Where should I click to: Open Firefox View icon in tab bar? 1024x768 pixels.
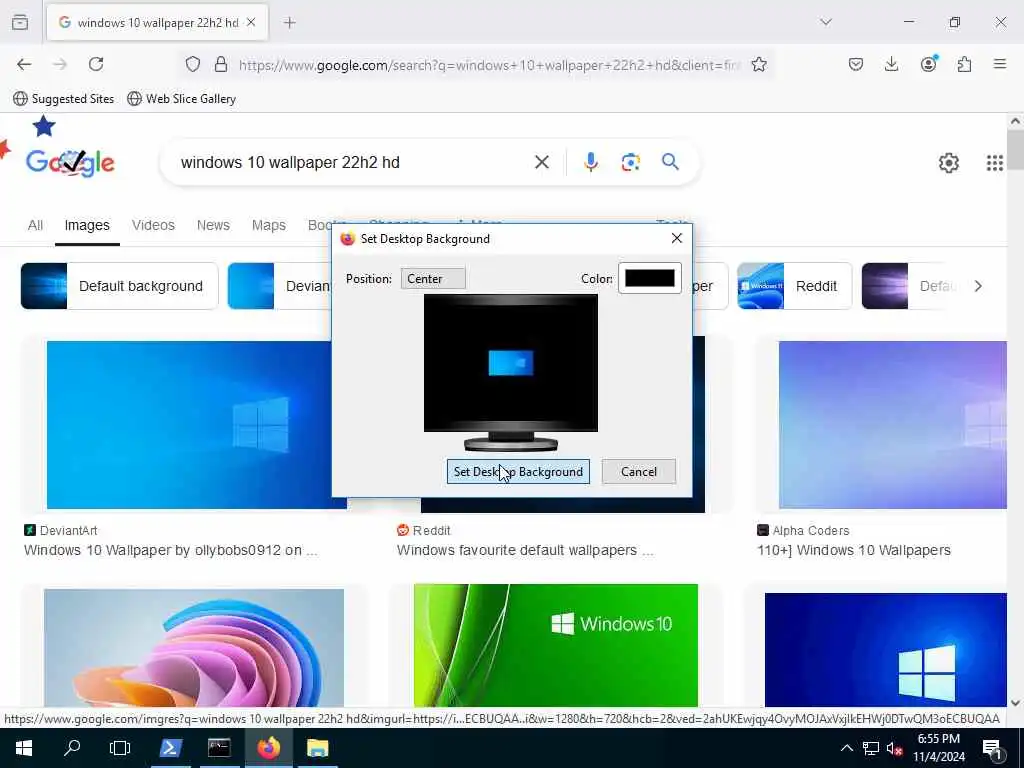click(x=20, y=22)
